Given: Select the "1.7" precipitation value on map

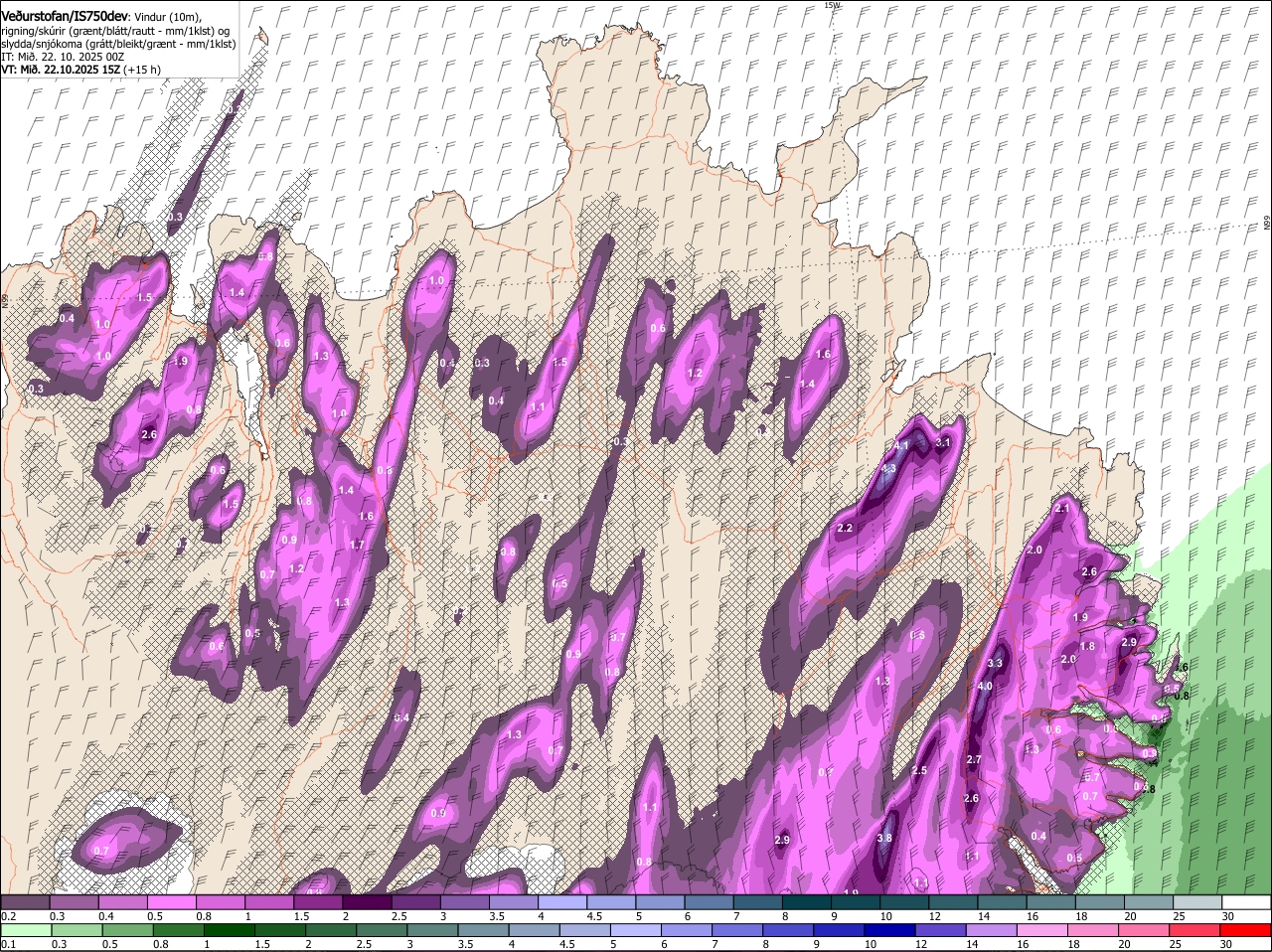Looking at the screenshot, I should [357, 546].
